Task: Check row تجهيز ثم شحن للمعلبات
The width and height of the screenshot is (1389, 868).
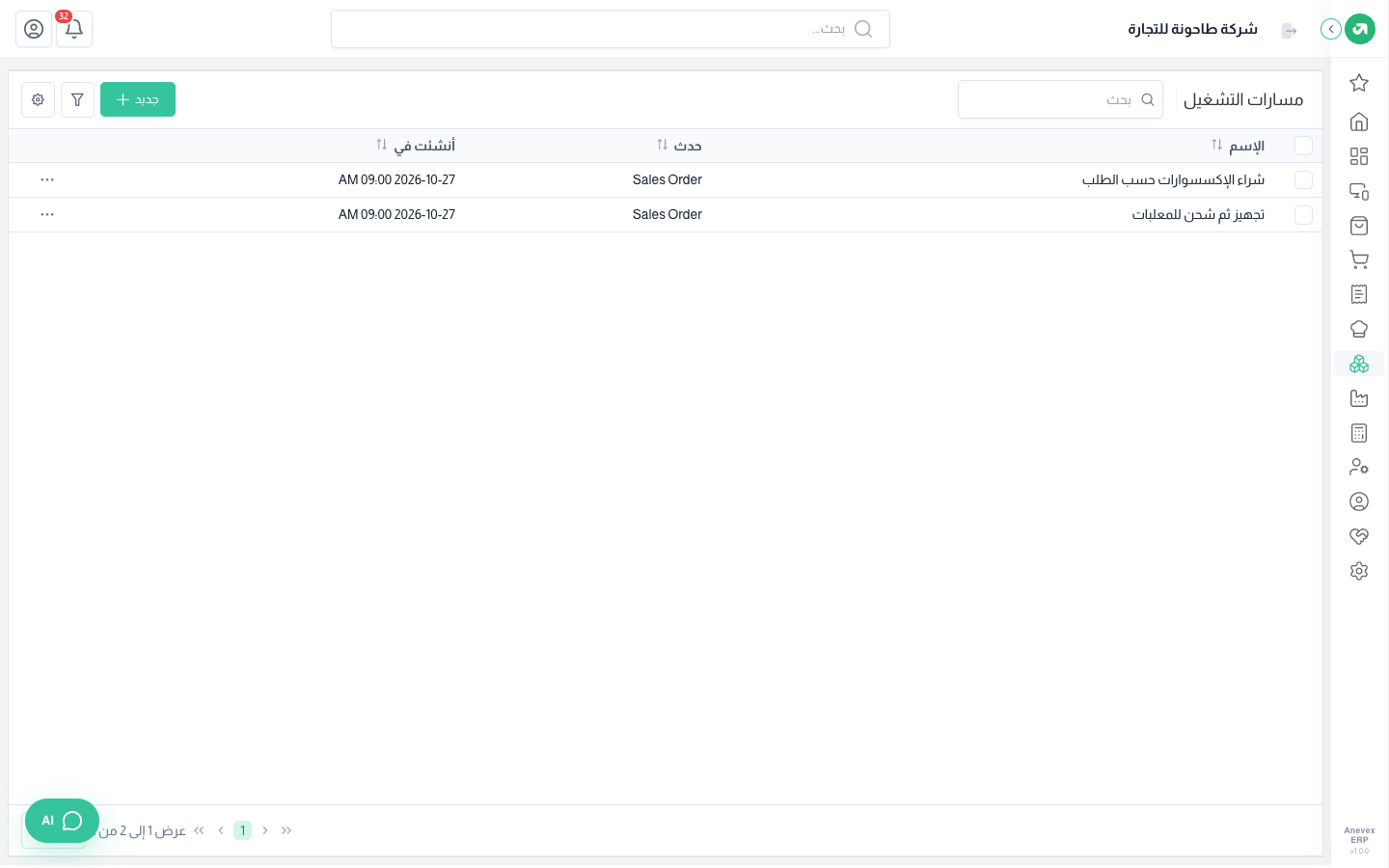Action: tap(1303, 215)
